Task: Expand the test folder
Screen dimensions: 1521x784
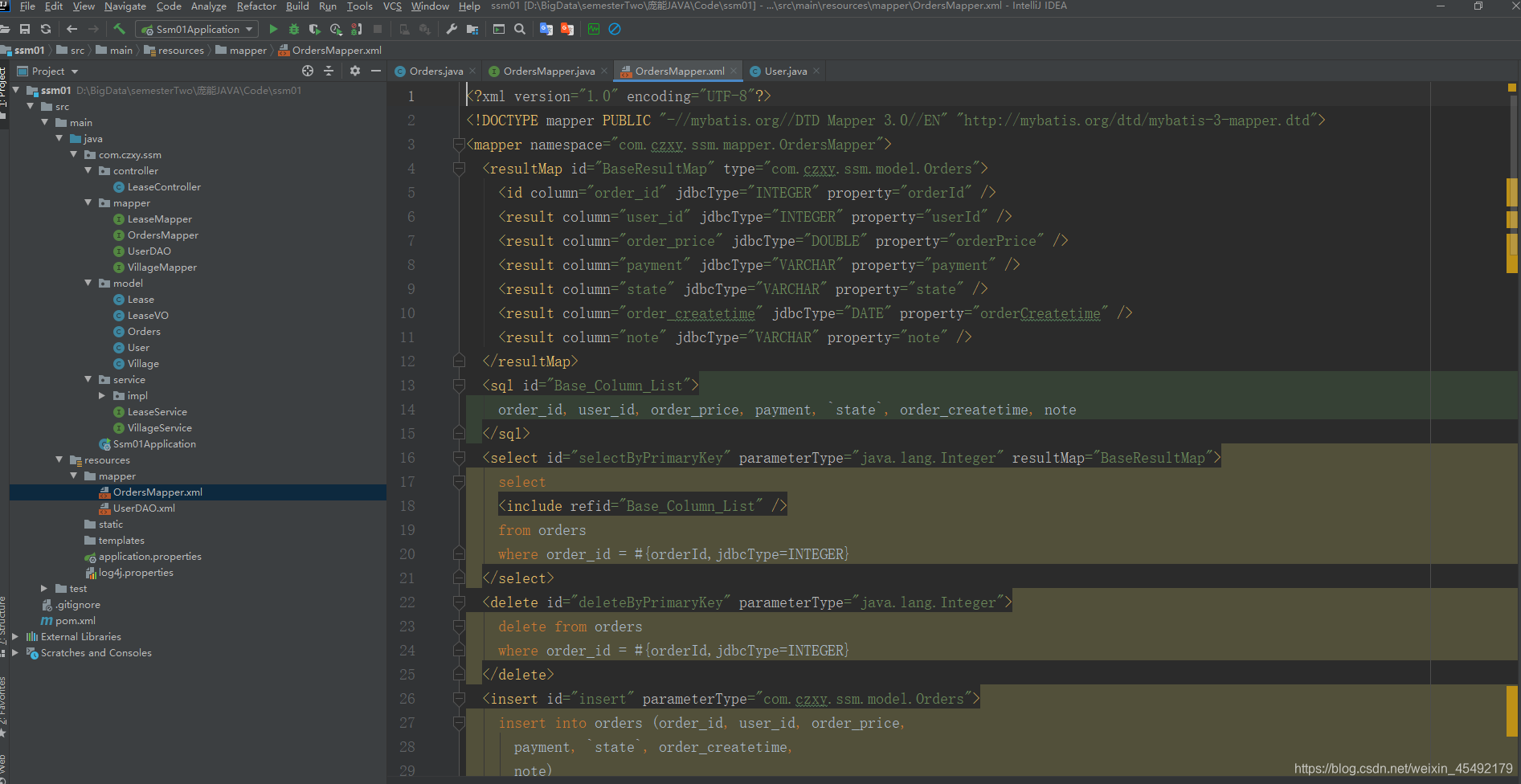Action: [44, 588]
